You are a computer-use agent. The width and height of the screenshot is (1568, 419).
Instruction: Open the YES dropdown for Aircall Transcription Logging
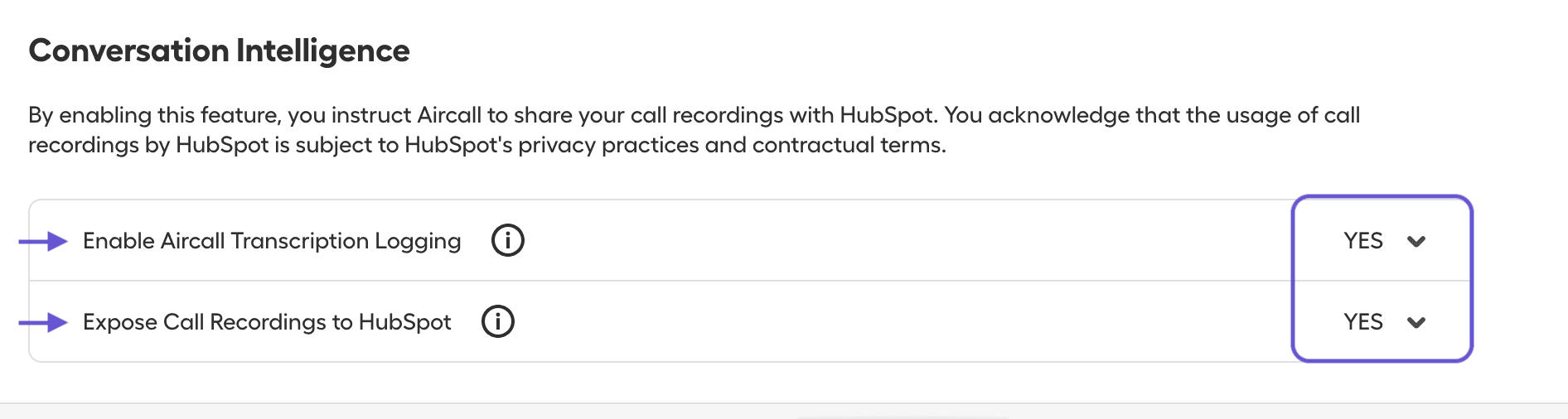pos(1382,241)
